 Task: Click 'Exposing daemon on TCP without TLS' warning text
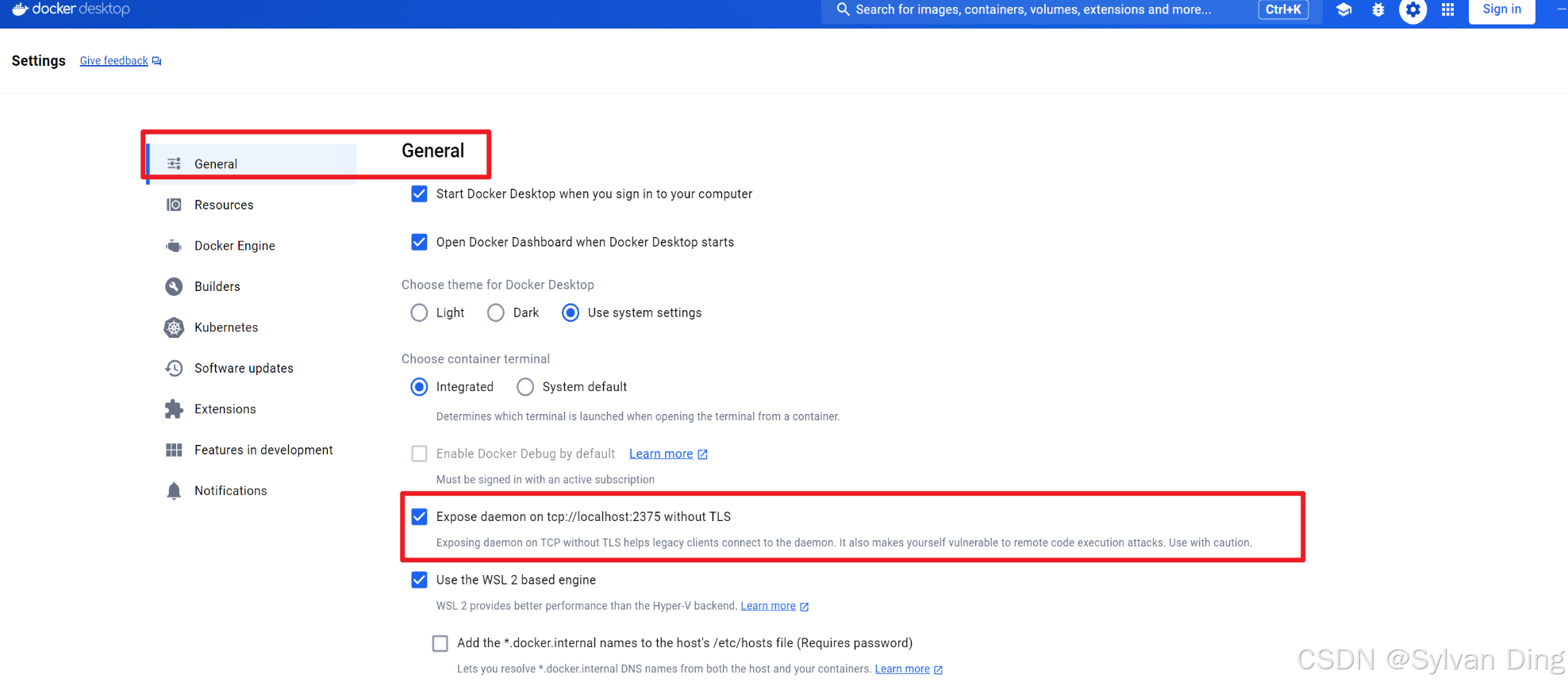click(x=844, y=543)
